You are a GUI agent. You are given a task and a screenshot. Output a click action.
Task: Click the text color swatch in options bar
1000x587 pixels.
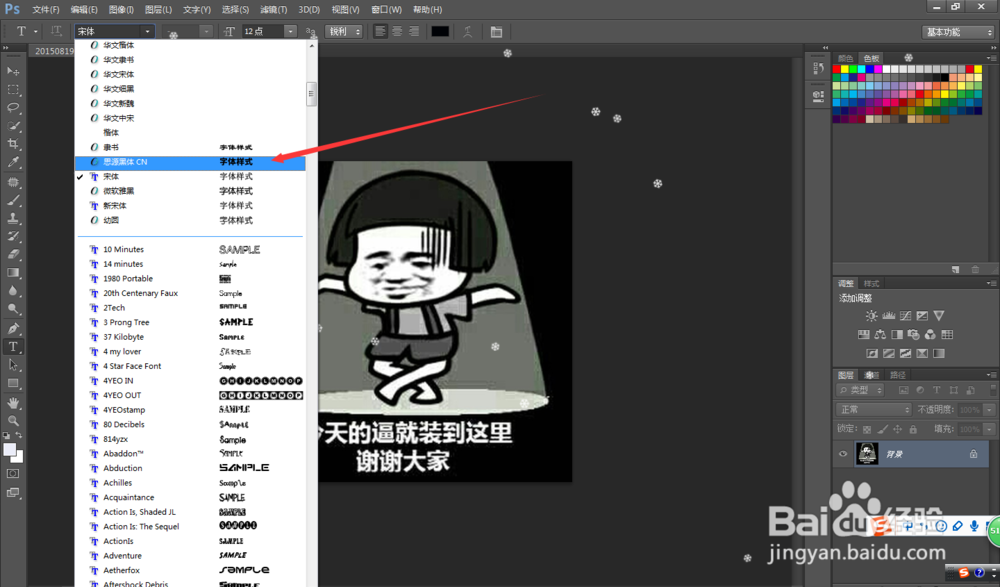coord(440,31)
